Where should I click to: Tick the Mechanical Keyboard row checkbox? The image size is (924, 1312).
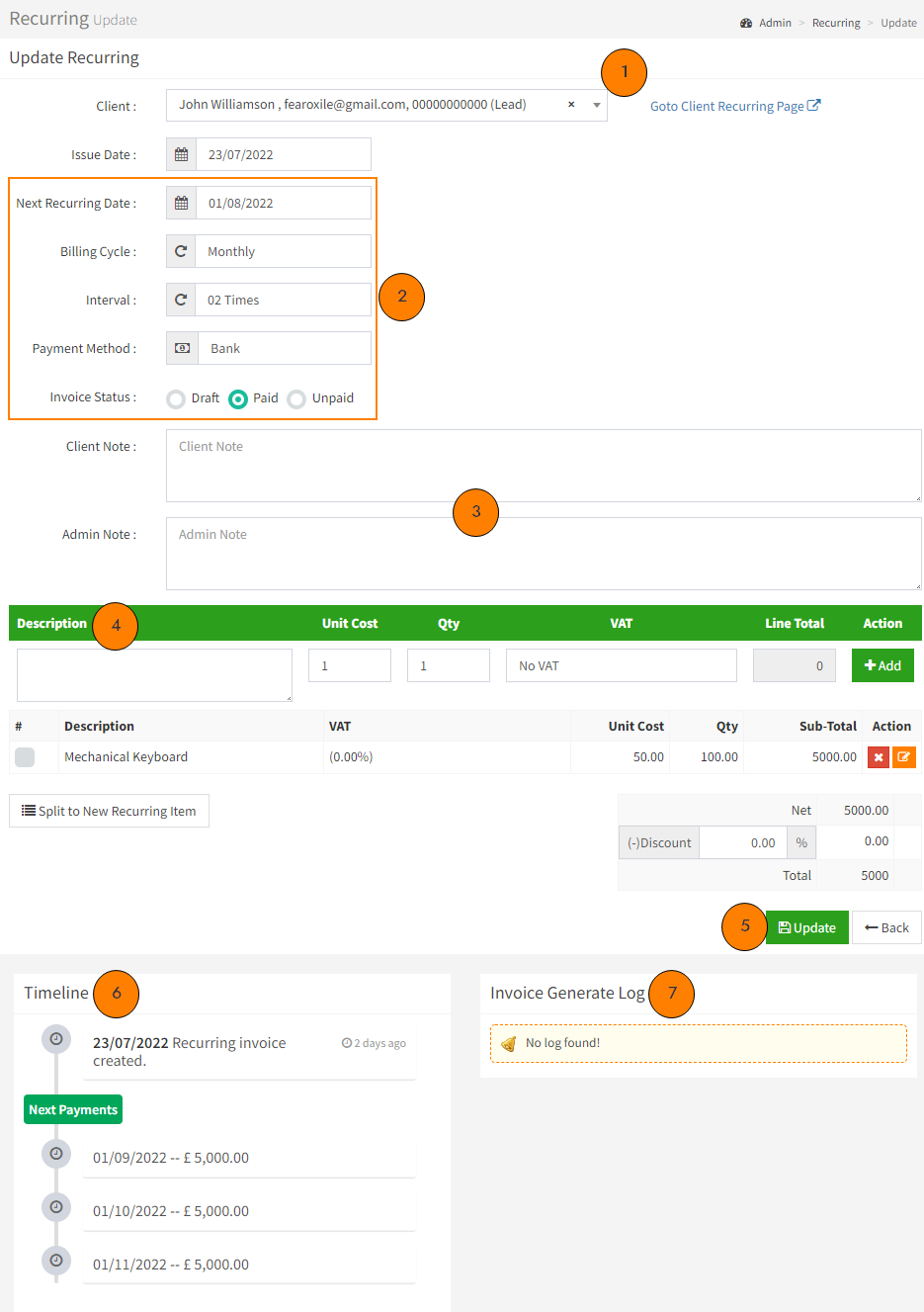(25, 757)
